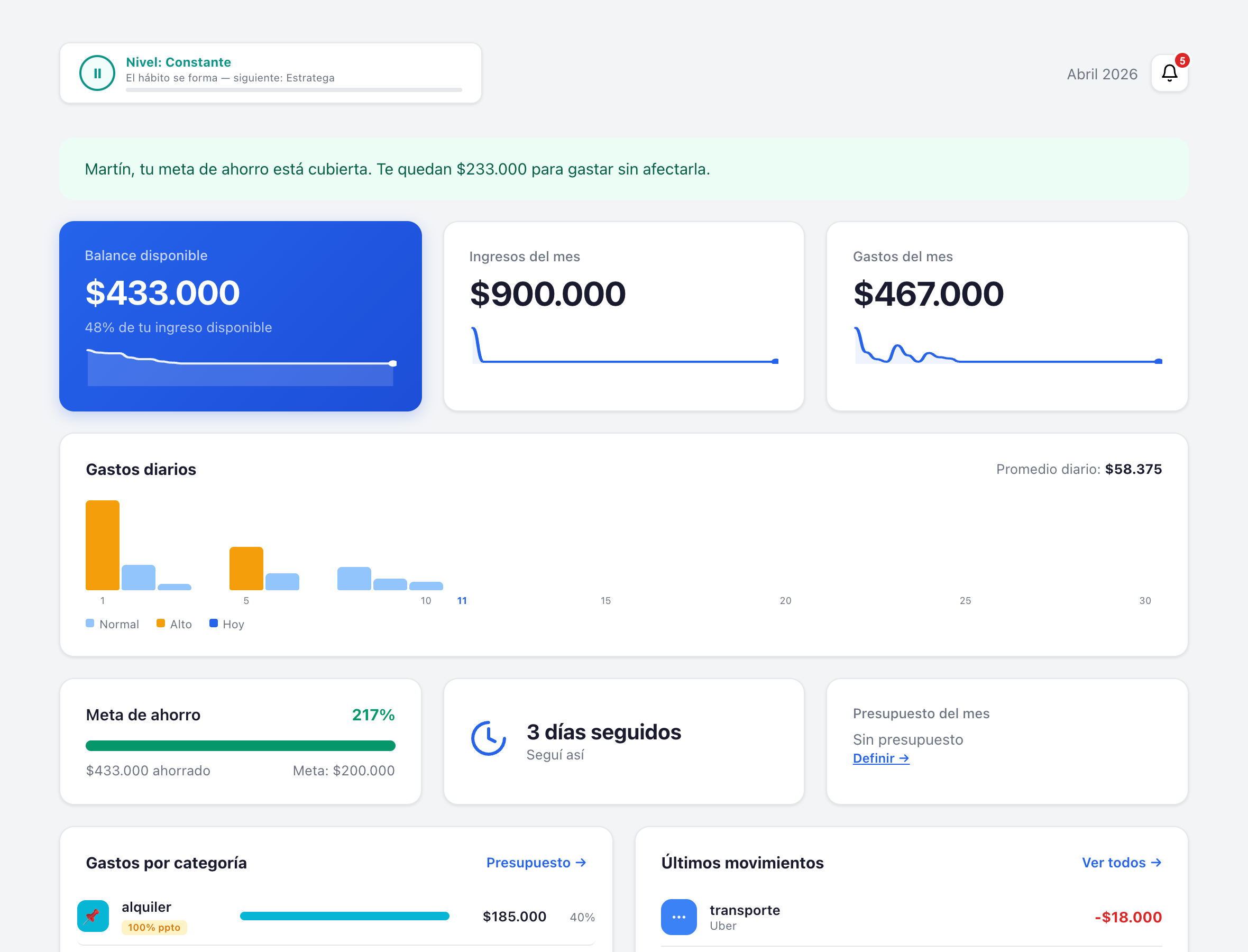
Task: Open Ver todos in Últimos movimientos
Action: pos(1122,863)
